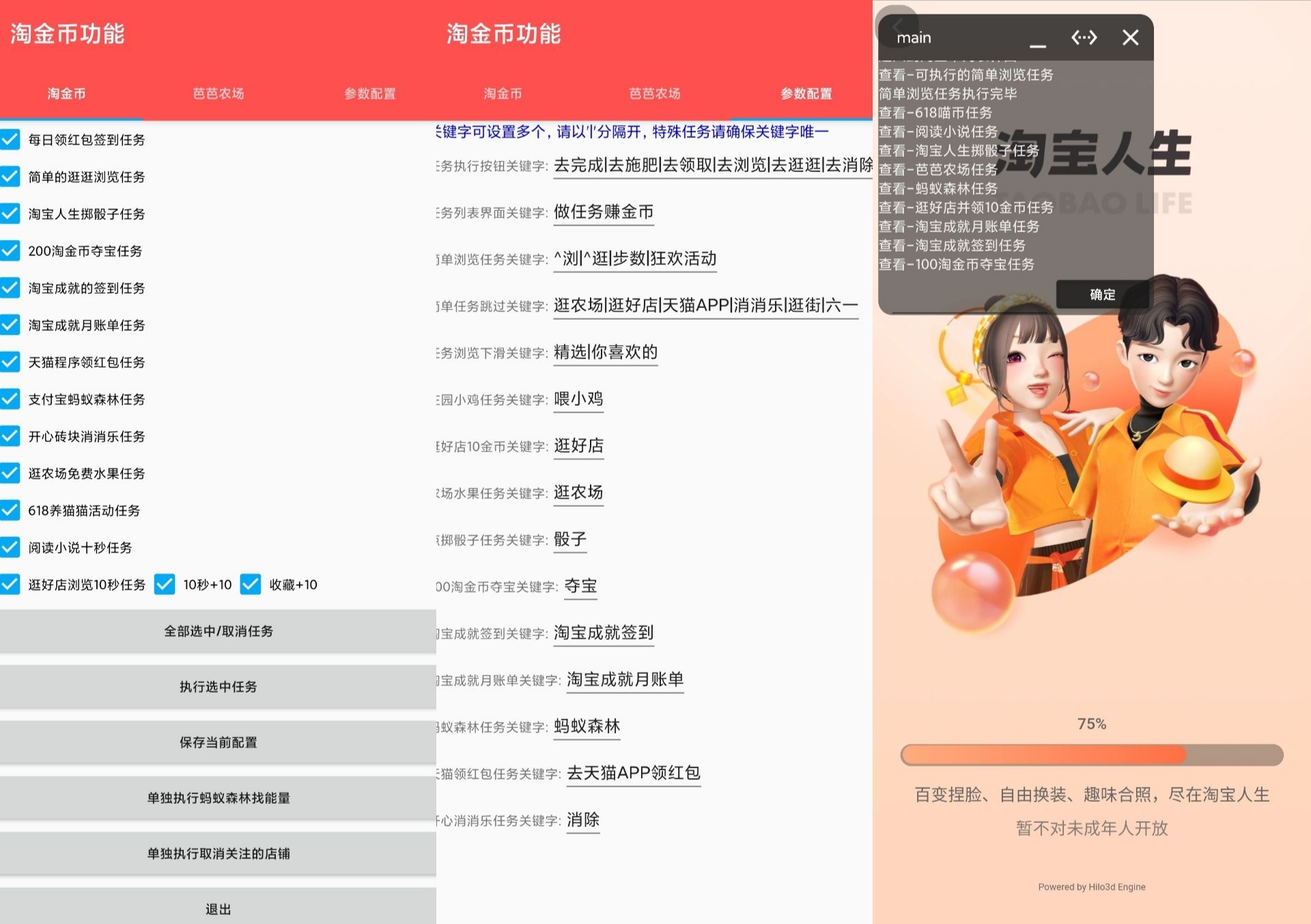Screen dimensions: 1311x924
Task: Edit 去天猫APP领红包 keyword field
Action: [x=634, y=773]
